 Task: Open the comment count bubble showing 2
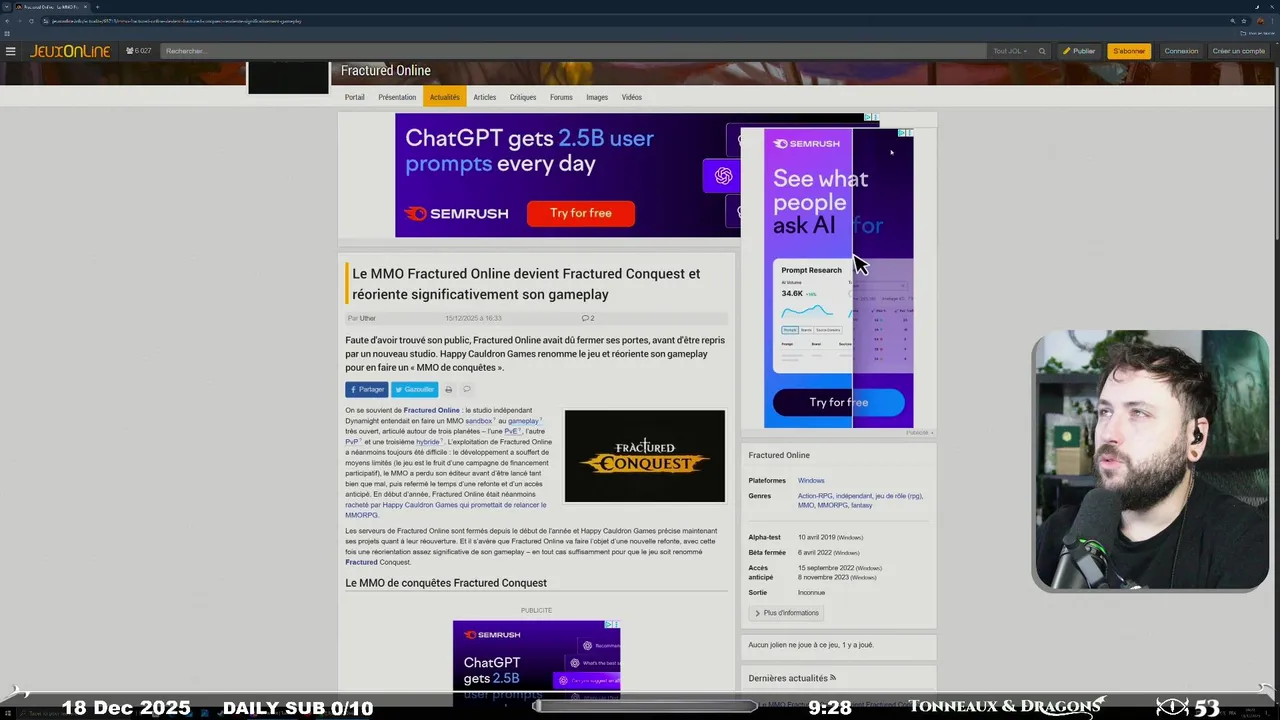tap(588, 318)
